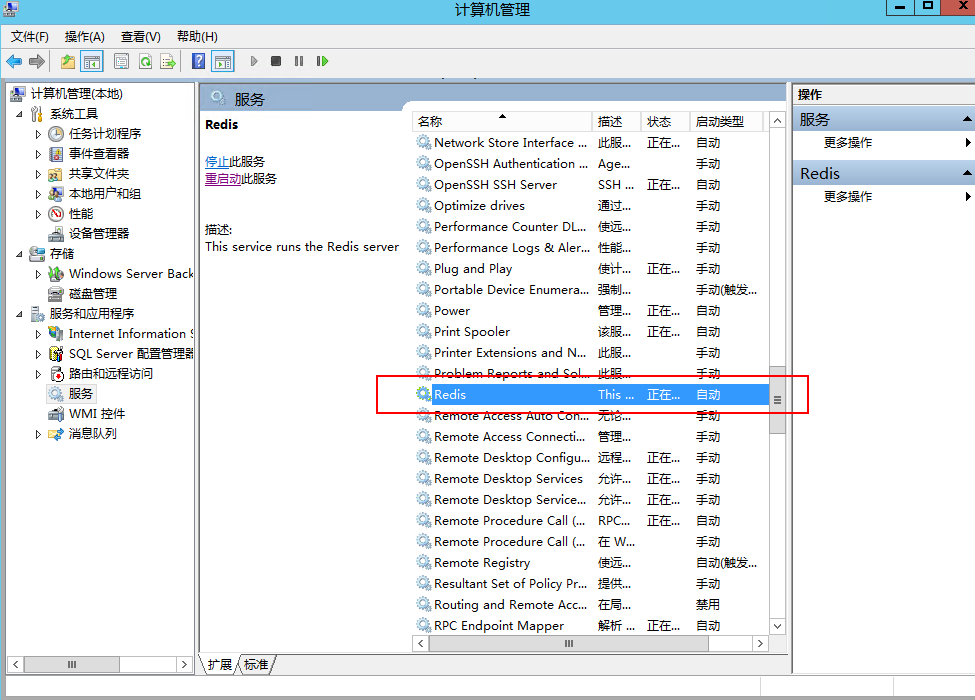Viewport: 975px width, 700px height.
Task: Switch to the 标准 tab
Action: (x=254, y=663)
